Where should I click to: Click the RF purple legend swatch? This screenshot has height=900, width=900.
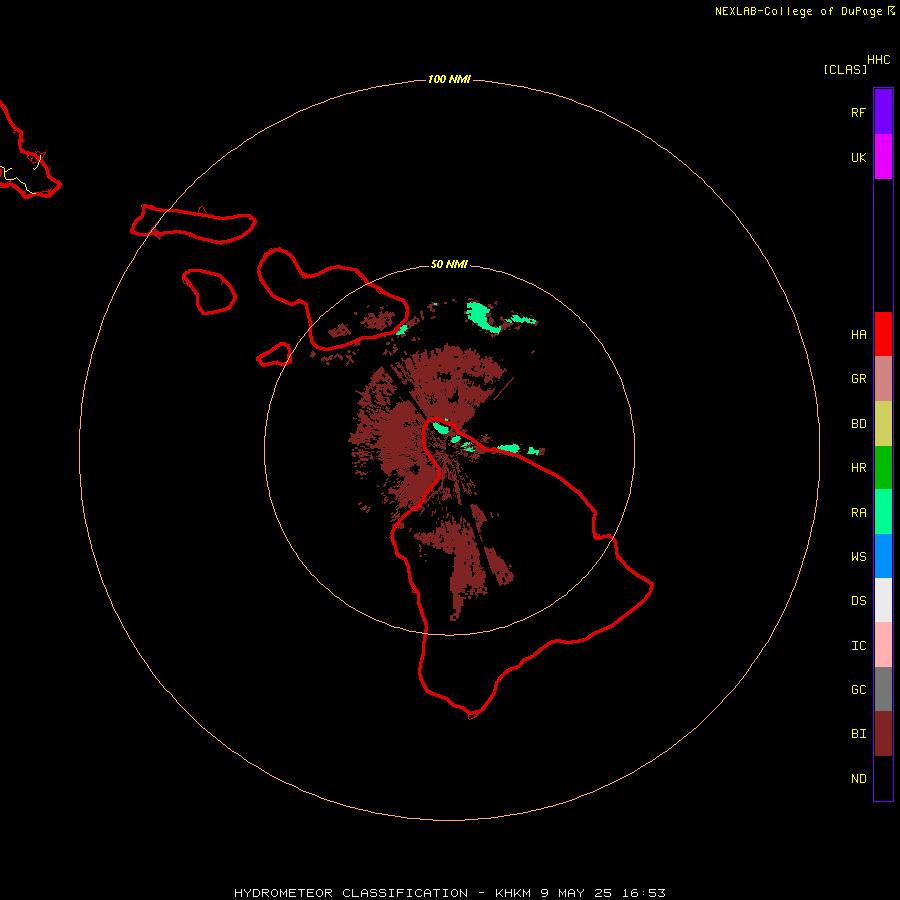pos(883,112)
